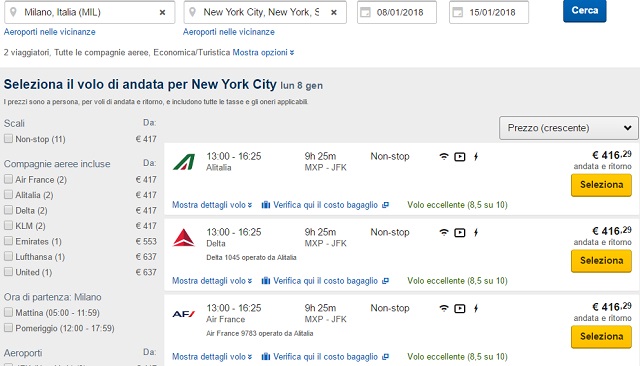The width and height of the screenshot is (640, 366).
Task: Click the Alitalia airline logo
Action: point(184,162)
